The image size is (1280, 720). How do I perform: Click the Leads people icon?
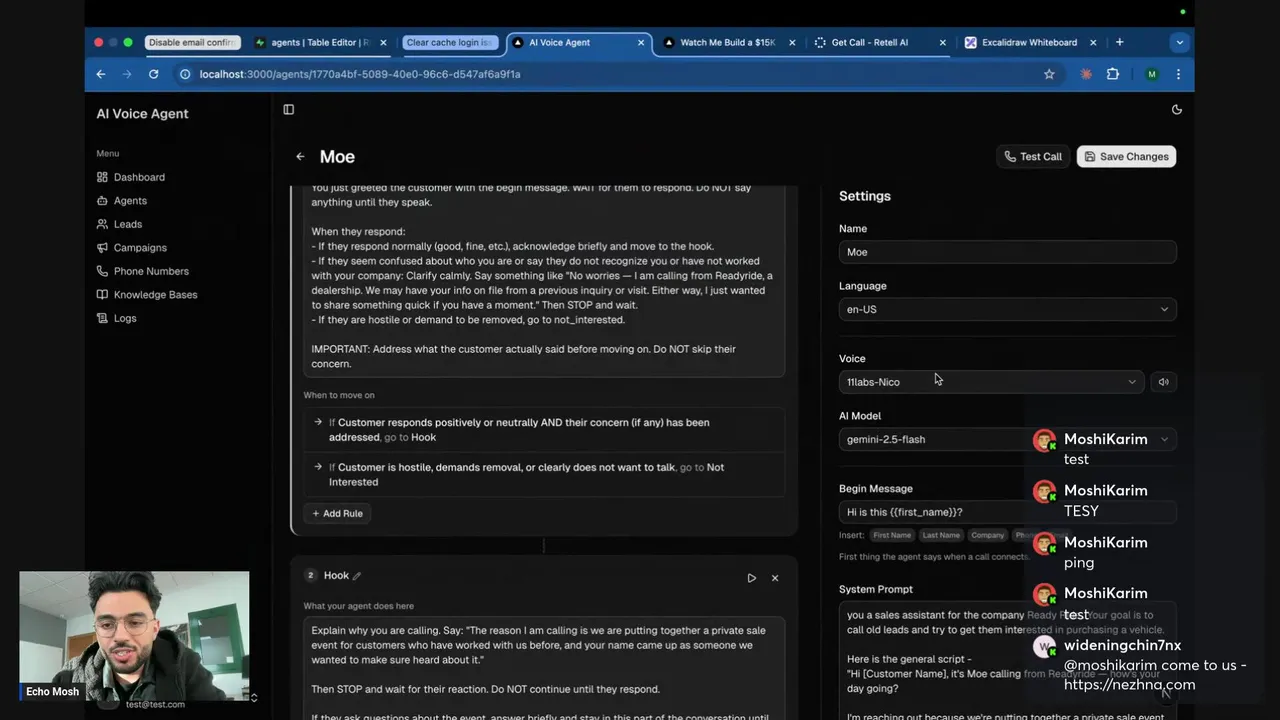pos(102,224)
